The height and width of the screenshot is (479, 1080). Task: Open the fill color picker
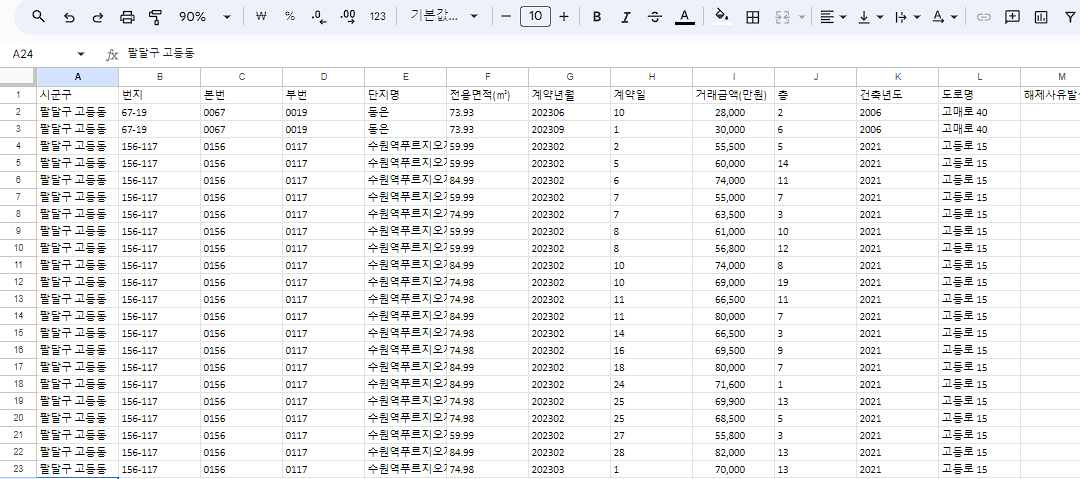coord(721,17)
